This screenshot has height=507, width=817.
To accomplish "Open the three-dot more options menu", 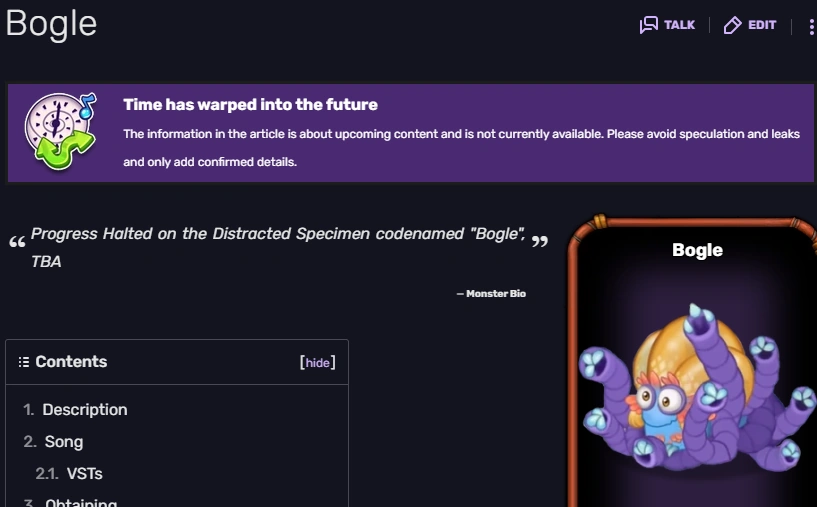I will pyautogui.click(x=811, y=26).
